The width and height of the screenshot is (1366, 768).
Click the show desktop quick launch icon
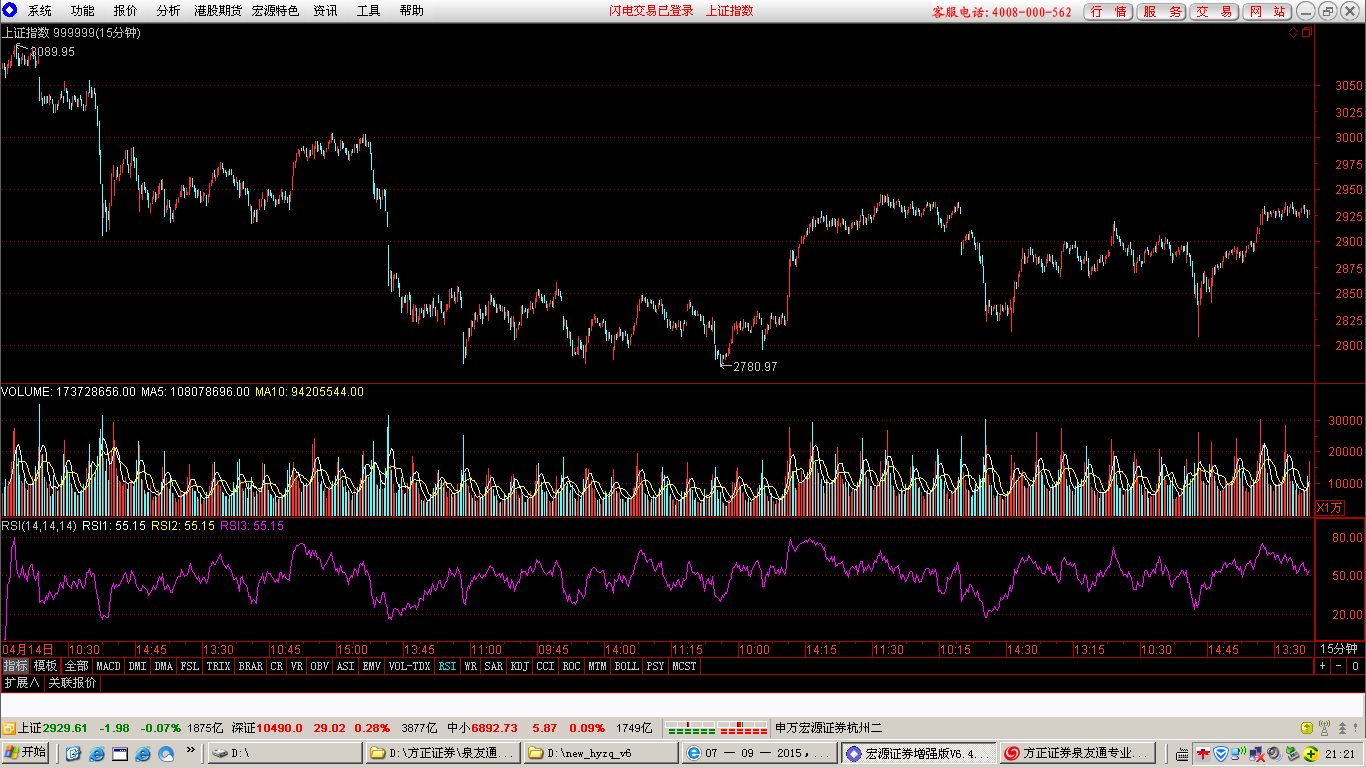pos(73,753)
